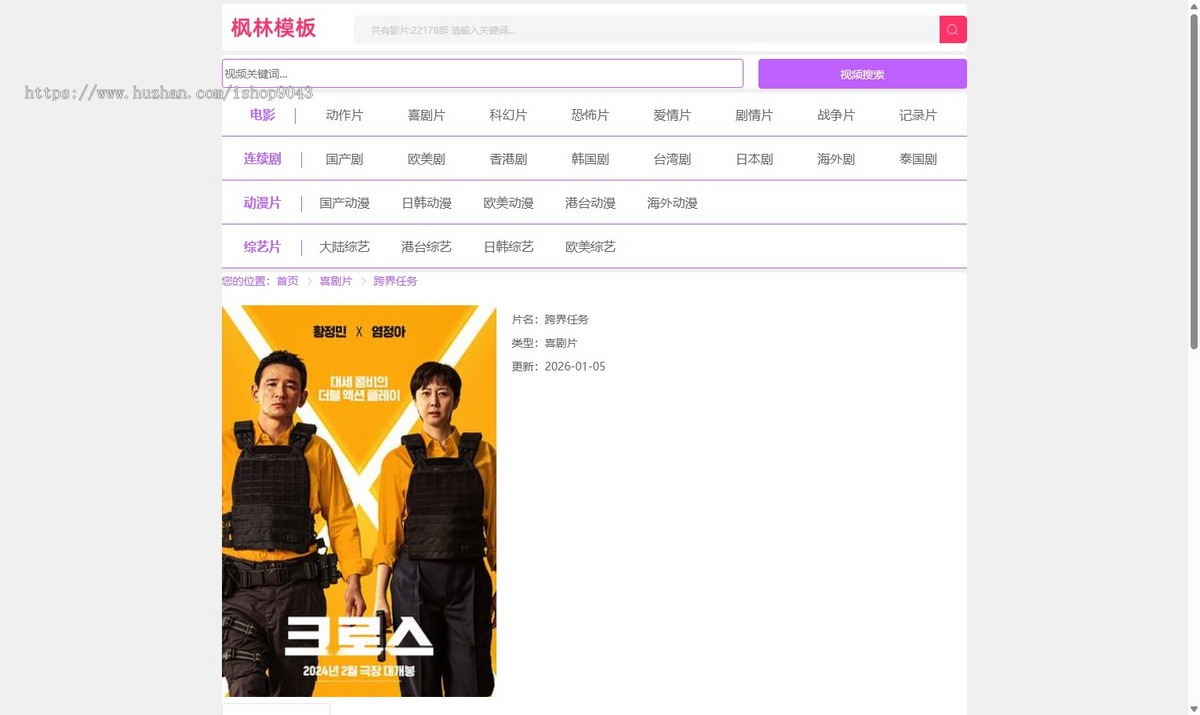The width and height of the screenshot is (1200, 715).
Task: Go to 香港剧 subcategory
Action: click(508, 159)
